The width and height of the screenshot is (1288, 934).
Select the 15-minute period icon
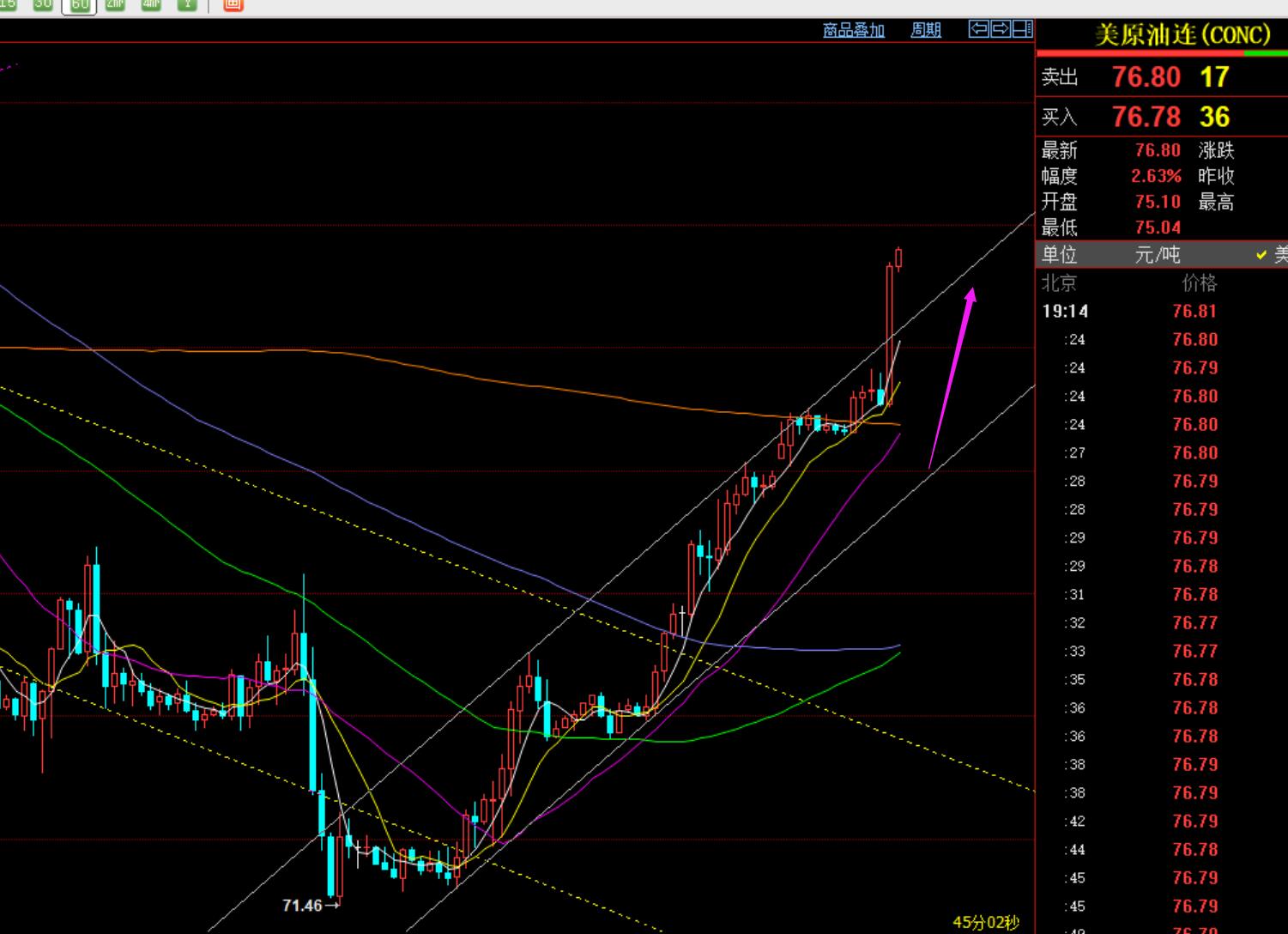[x=7, y=4]
